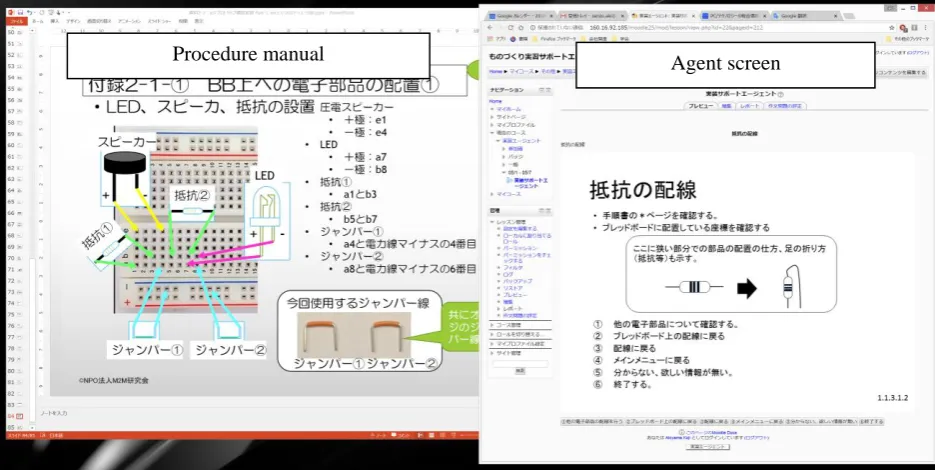Viewport: 935px width, 470px height.
Task: Click the search input in the settings block
Action: (x=520, y=363)
